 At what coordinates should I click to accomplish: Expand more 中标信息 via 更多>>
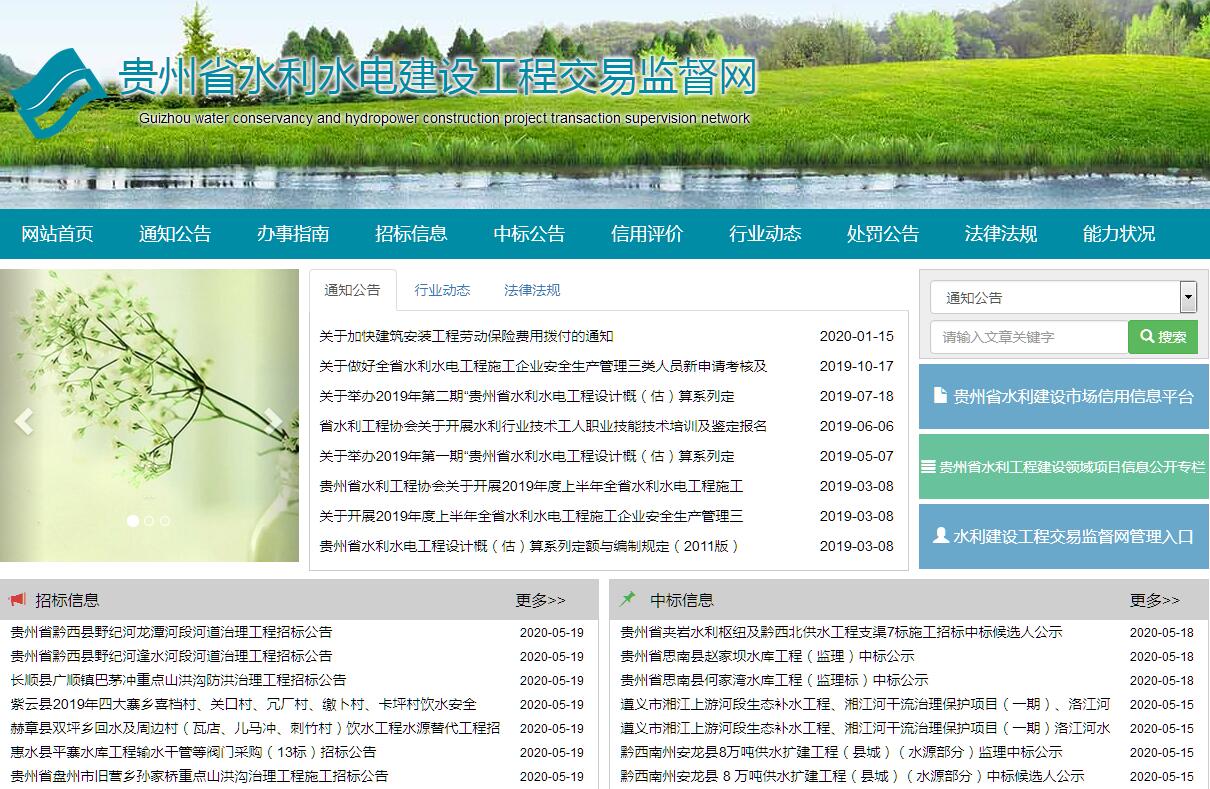coord(1154,600)
